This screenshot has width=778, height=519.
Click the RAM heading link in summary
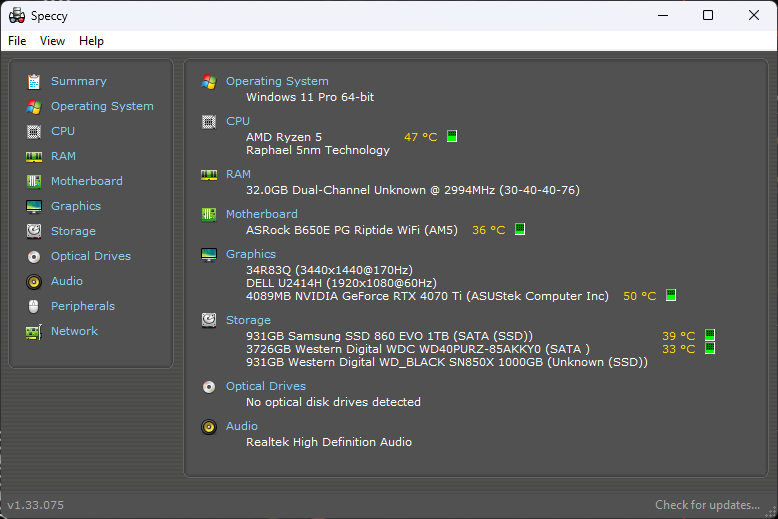tap(238, 174)
